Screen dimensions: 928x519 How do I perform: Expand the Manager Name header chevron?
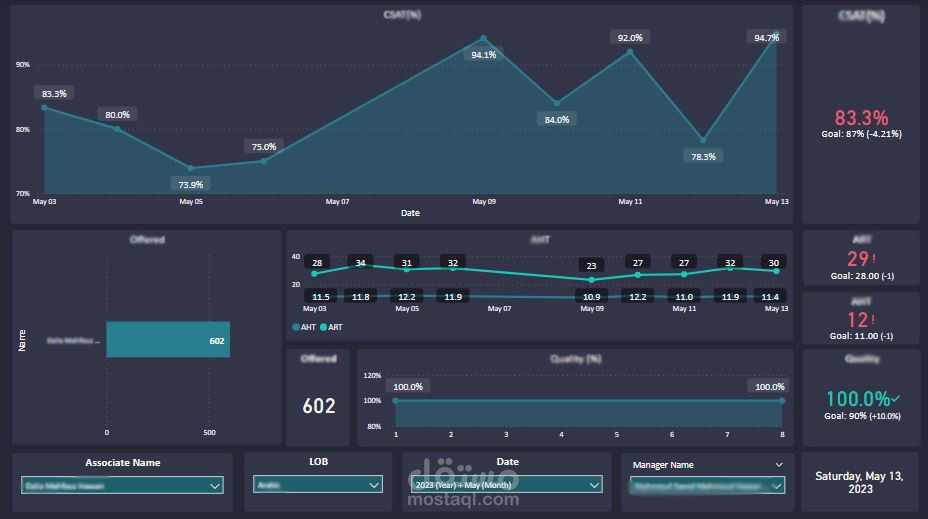point(779,465)
